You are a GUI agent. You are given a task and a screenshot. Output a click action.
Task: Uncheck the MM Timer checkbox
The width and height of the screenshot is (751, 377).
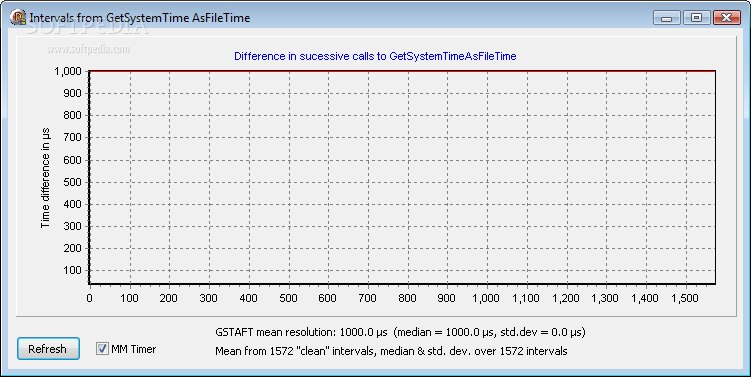coord(102,349)
